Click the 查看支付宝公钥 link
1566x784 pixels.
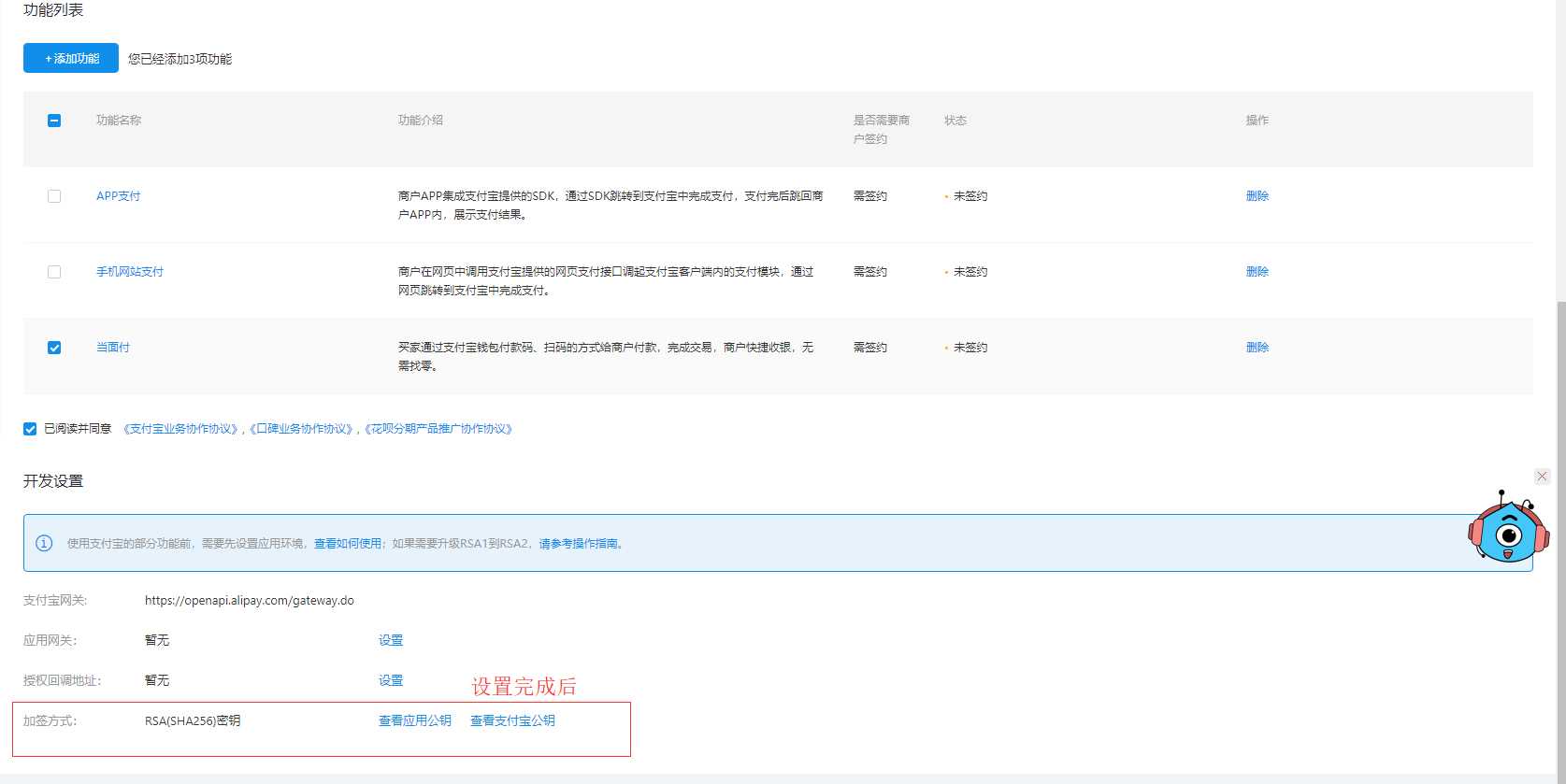coord(512,720)
